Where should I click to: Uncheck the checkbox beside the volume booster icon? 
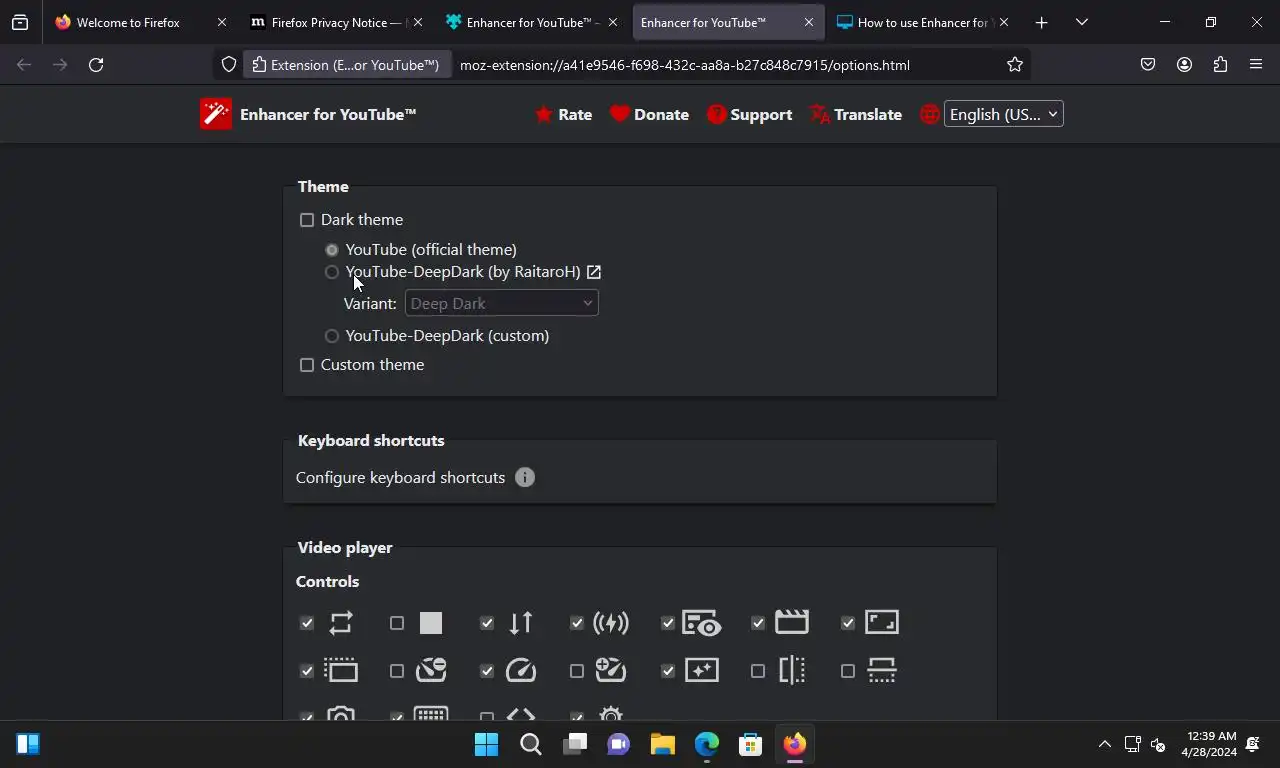coord(577,623)
